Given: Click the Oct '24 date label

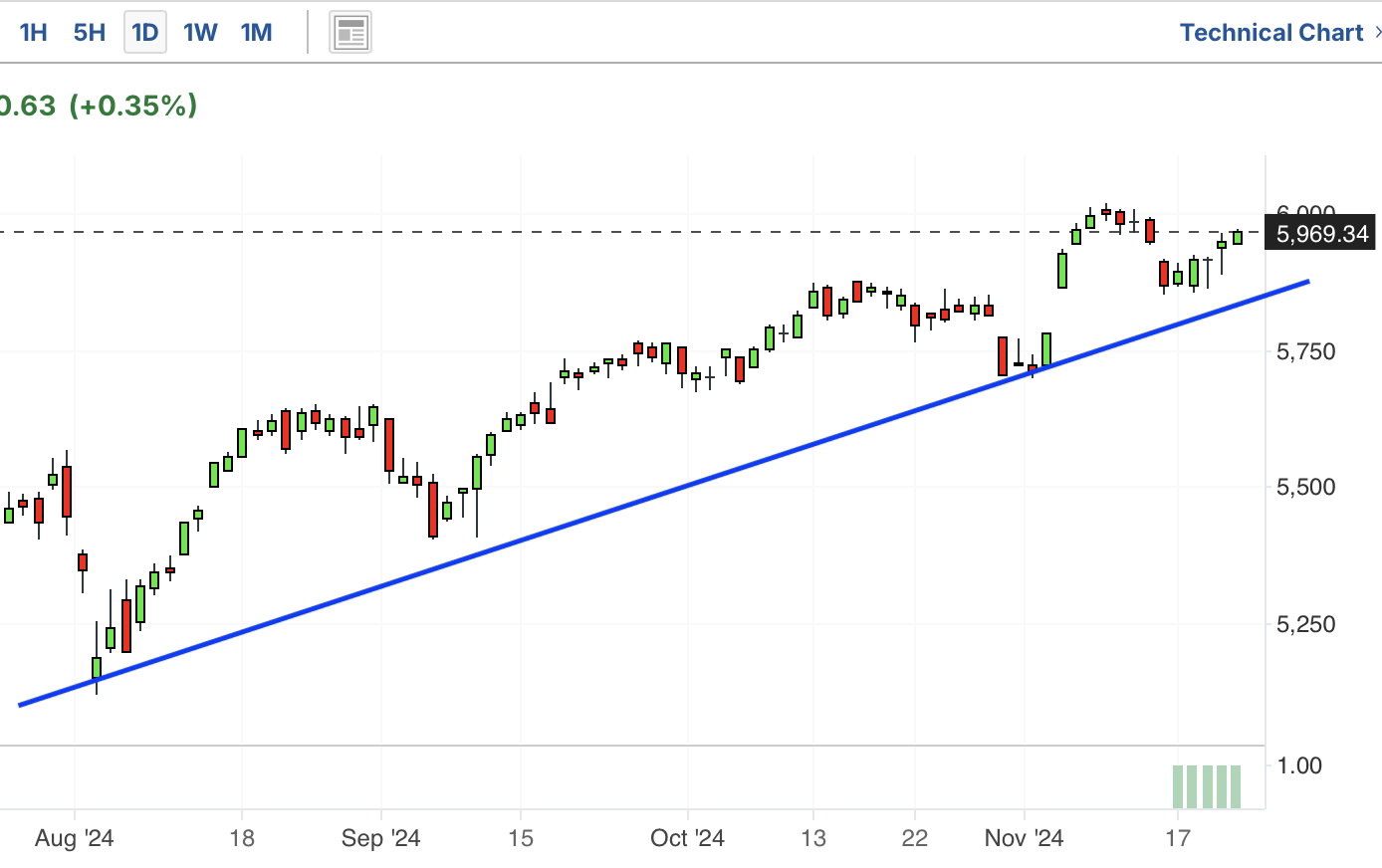Looking at the screenshot, I should (x=687, y=838).
